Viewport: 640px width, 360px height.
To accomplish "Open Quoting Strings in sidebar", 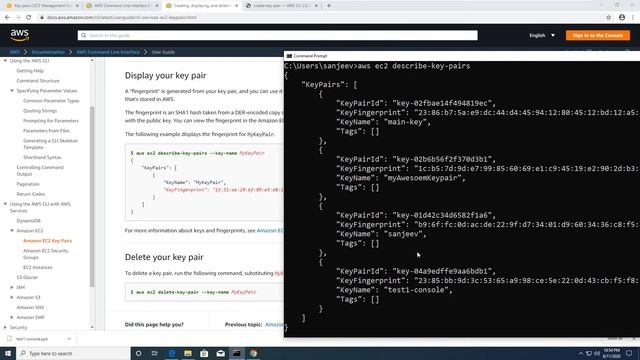I will coord(40,111).
